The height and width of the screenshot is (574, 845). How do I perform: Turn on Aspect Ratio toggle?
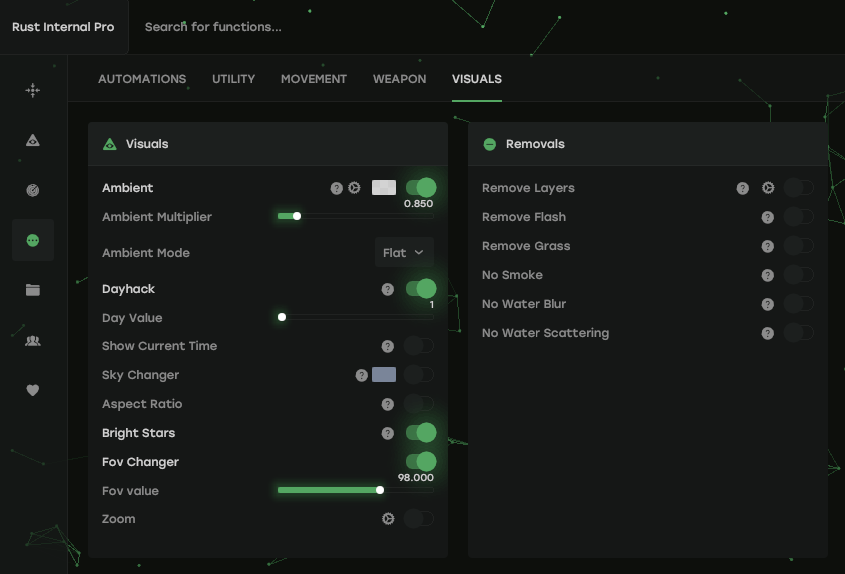tap(419, 404)
